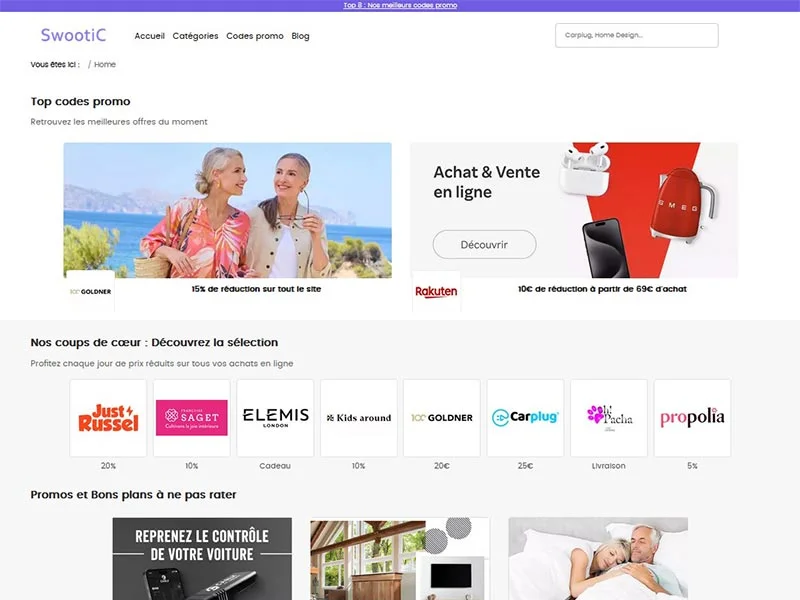Select the Le Pacha logo tile

click(609, 418)
